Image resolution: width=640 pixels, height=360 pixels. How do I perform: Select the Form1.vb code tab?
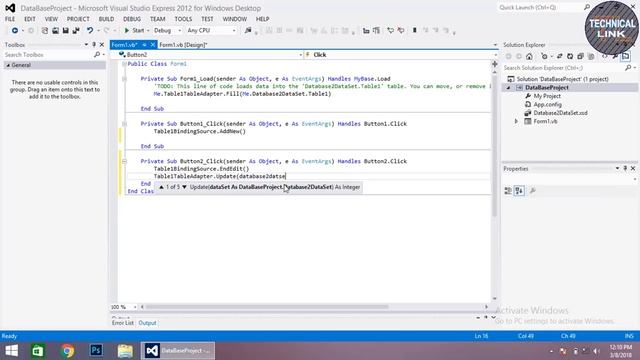(124, 45)
